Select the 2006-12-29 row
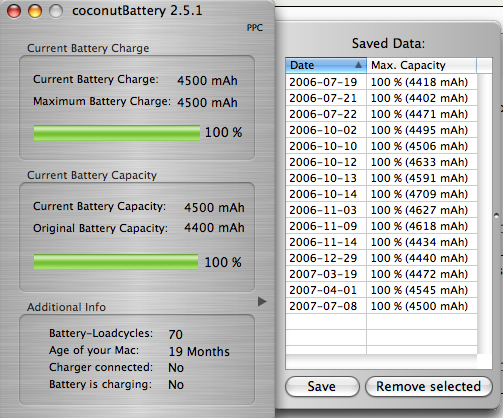The height and width of the screenshot is (418, 503). [381, 258]
